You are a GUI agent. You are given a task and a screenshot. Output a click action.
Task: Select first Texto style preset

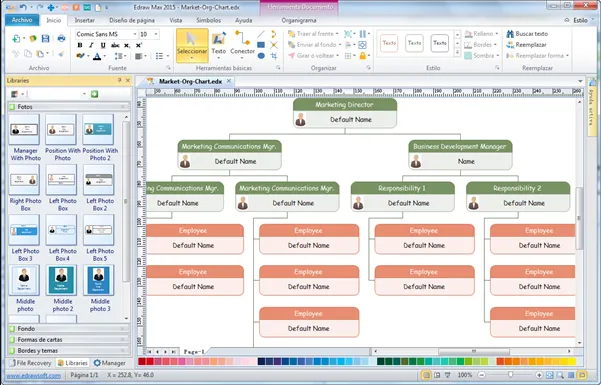389,43
